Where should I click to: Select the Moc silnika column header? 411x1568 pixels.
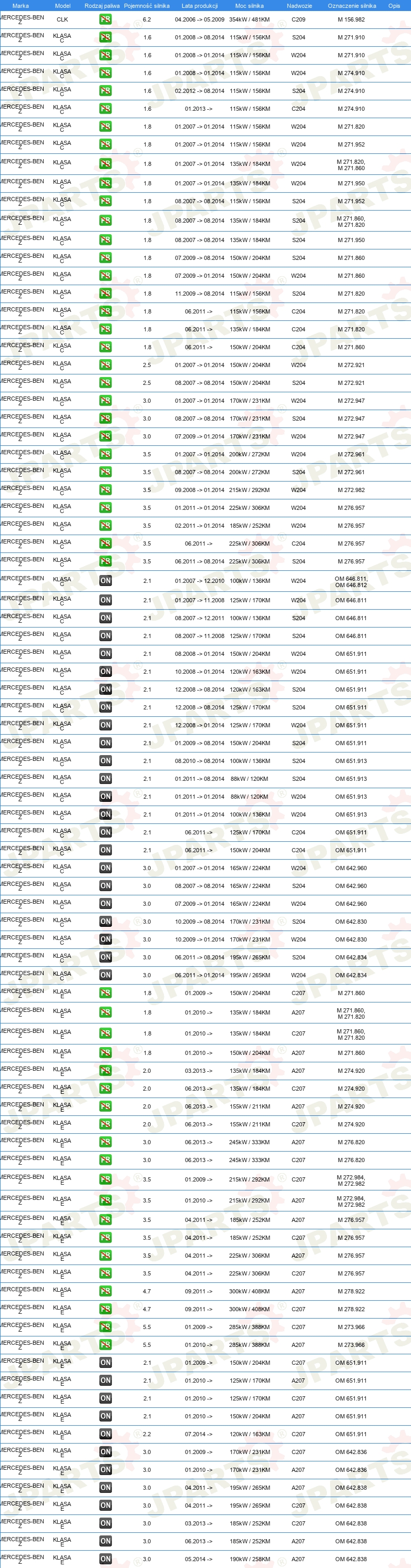pos(250,5)
